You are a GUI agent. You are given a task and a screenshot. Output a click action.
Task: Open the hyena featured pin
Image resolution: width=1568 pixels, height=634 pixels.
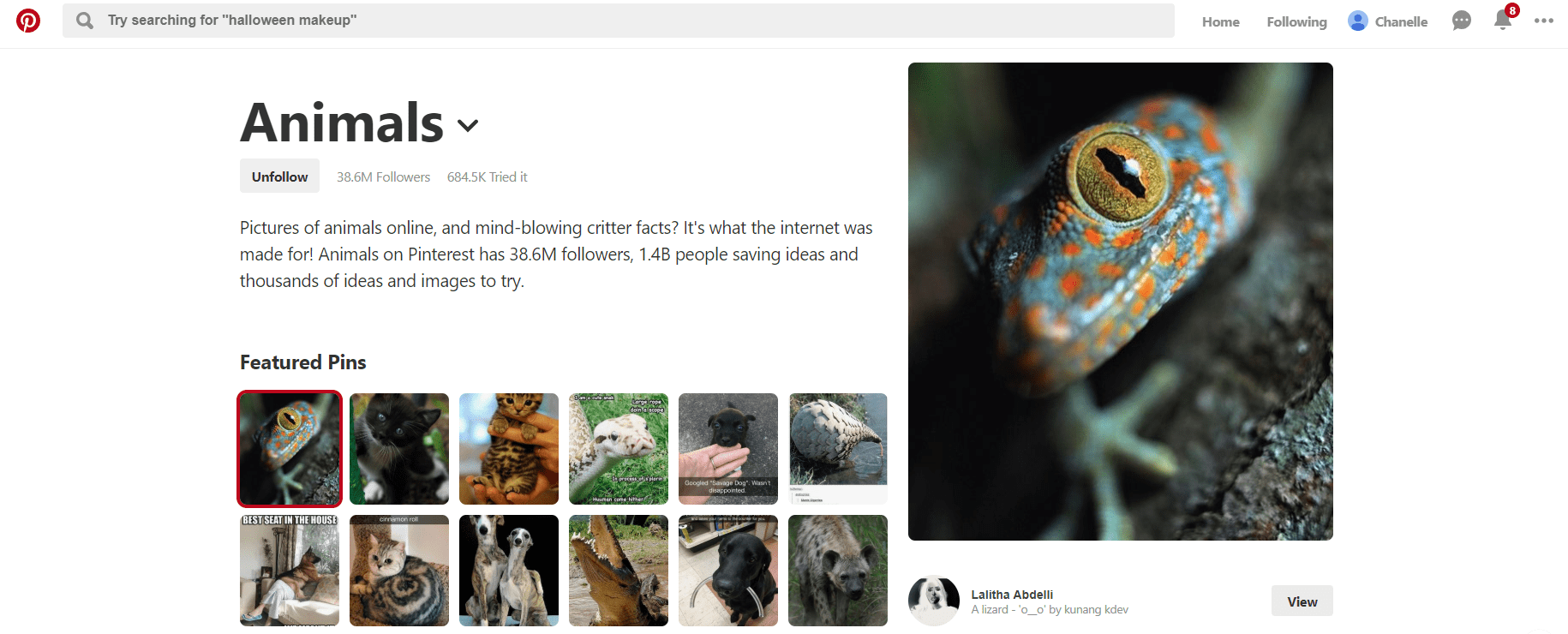pyautogui.click(x=838, y=571)
